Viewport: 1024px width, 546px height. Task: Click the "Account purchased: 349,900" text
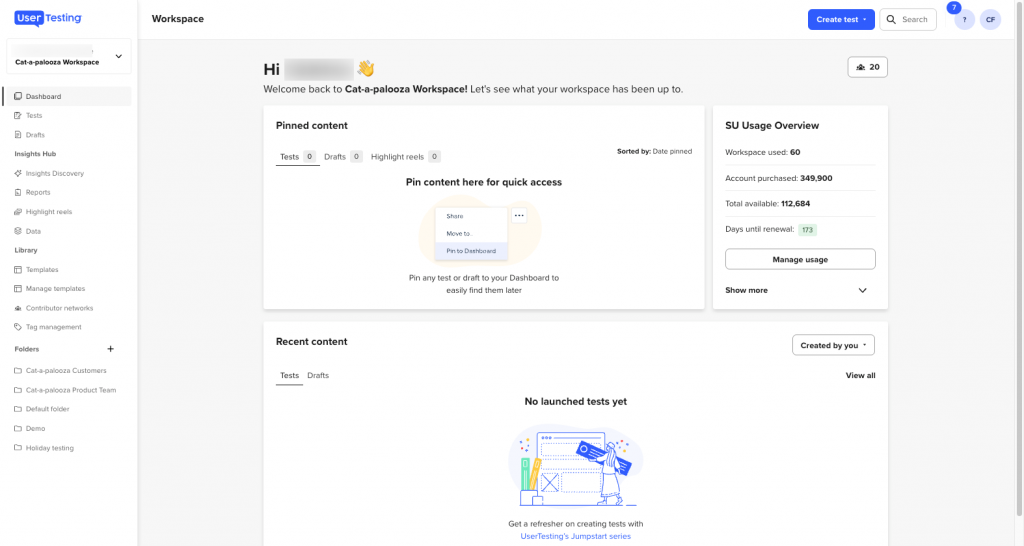pos(778,178)
